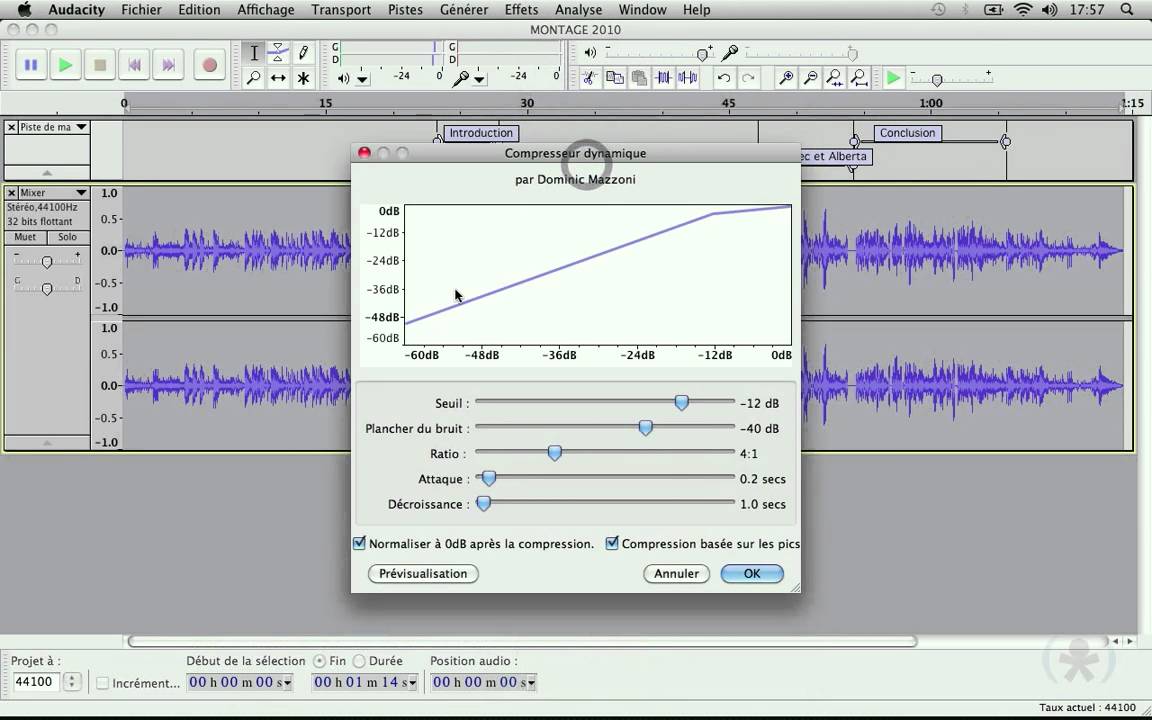The width and height of the screenshot is (1152, 720).
Task: Click the Décroissance slider handle
Action: pos(483,504)
